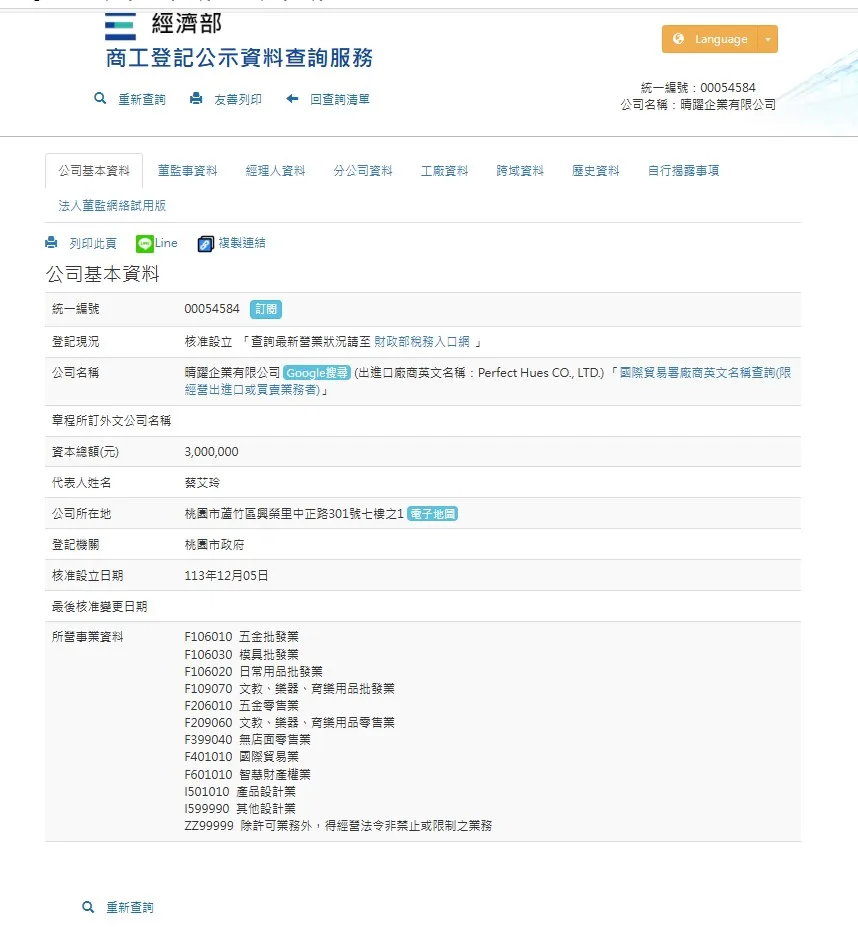The width and height of the screenshot is (858, 927).
Task: Click the bottom 重新查詢 link
Action: [x=130, y=907]
